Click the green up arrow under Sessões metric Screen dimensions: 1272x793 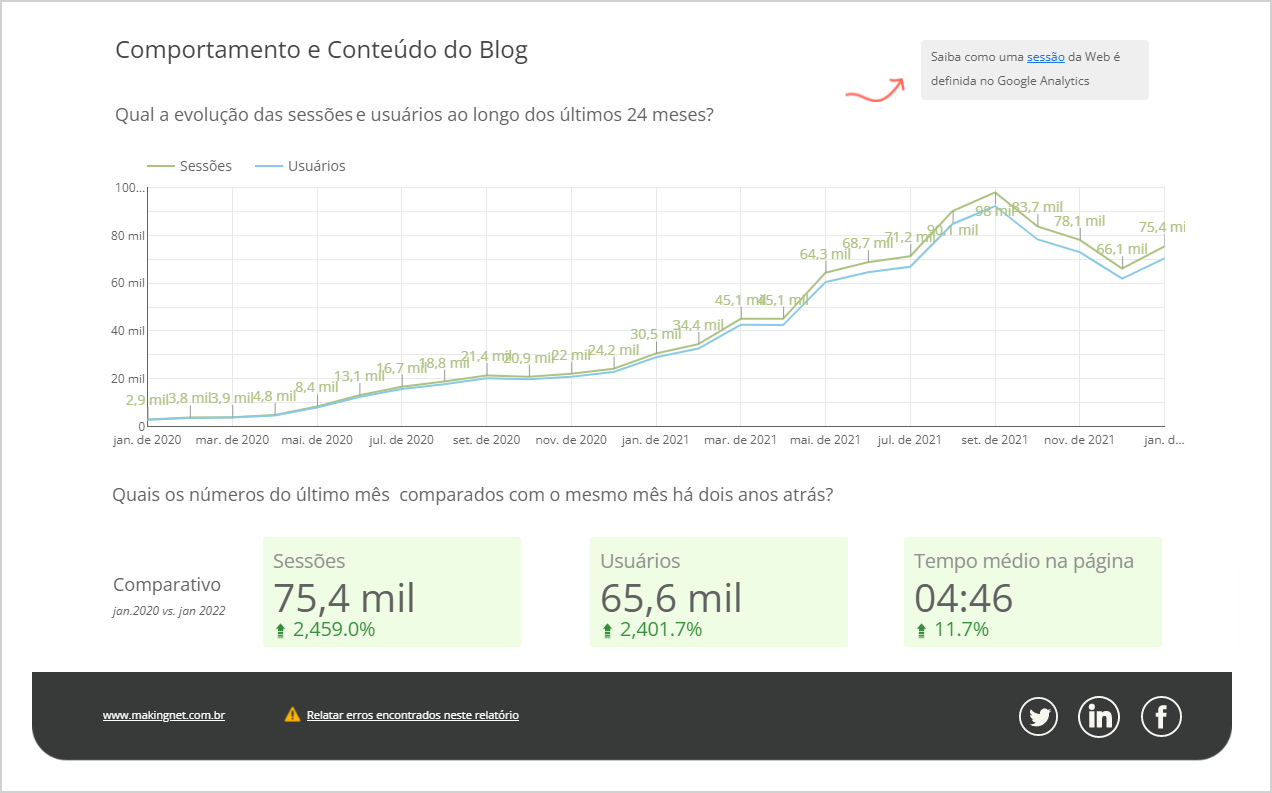[x=282, y=629]
